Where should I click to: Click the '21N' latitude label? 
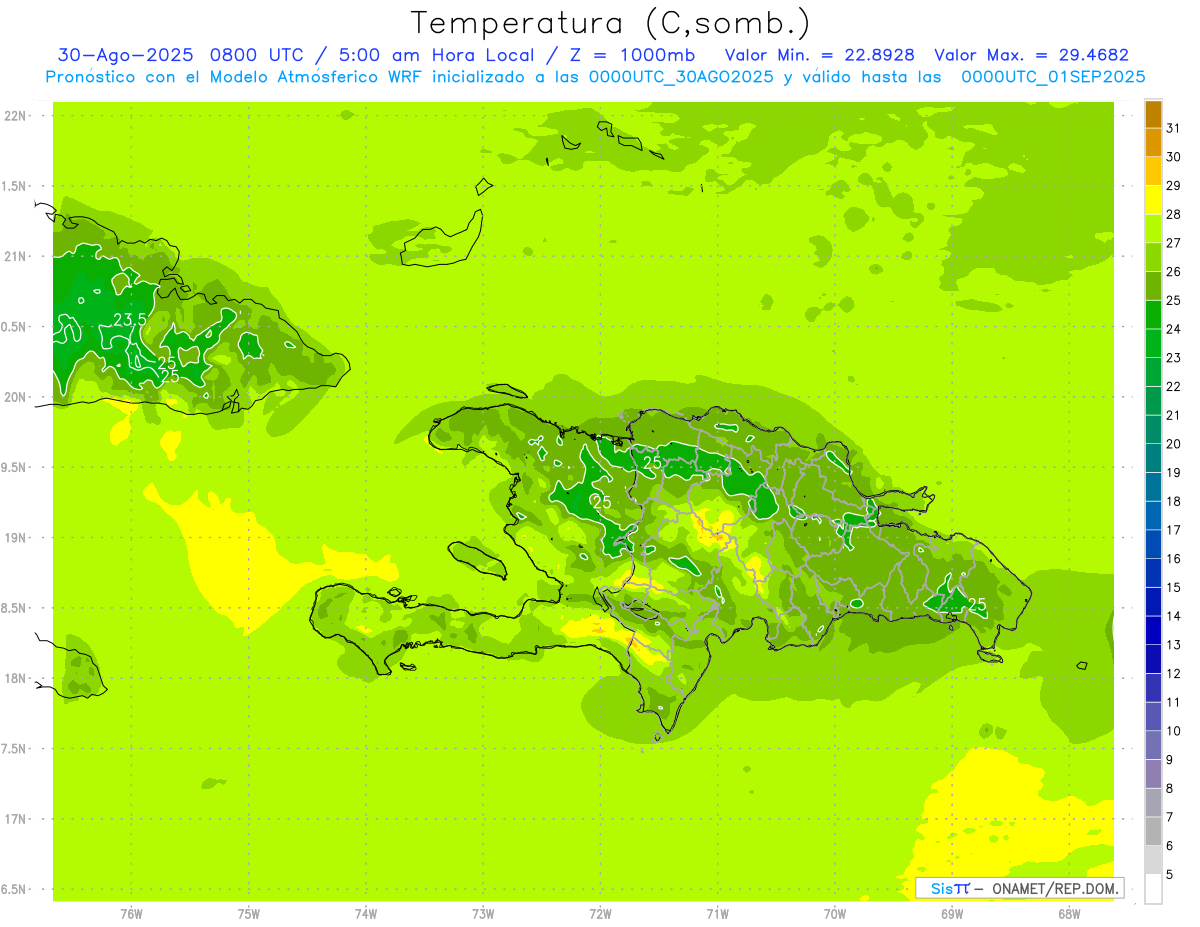16,256
